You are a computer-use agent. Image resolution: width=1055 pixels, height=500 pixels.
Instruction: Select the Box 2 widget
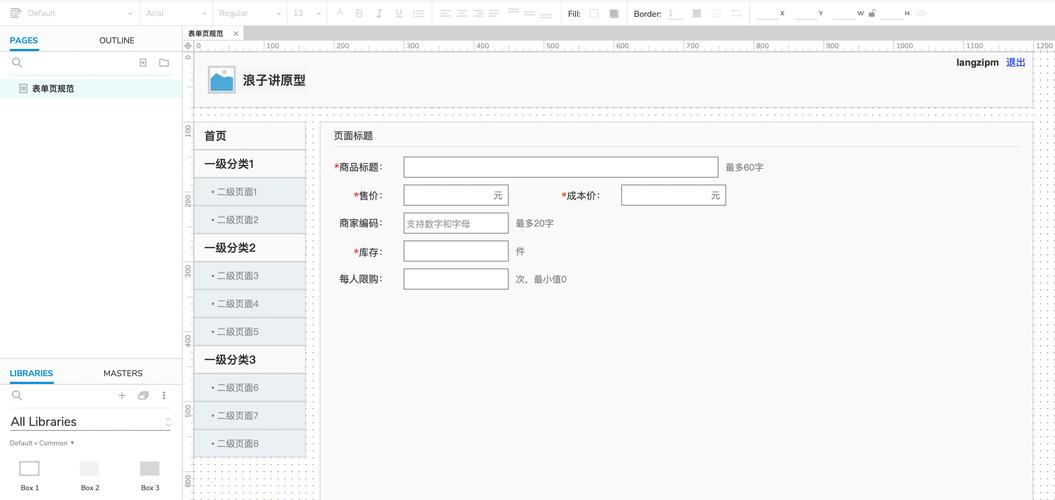[x=89, y=475]
